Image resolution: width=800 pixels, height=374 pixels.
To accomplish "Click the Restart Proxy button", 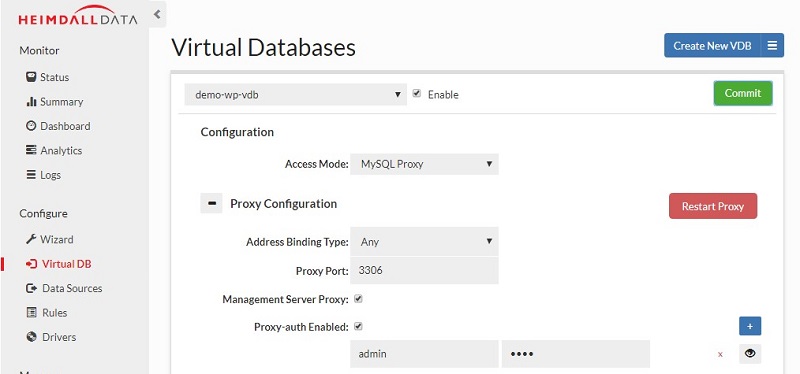I will tap(713, 206).
